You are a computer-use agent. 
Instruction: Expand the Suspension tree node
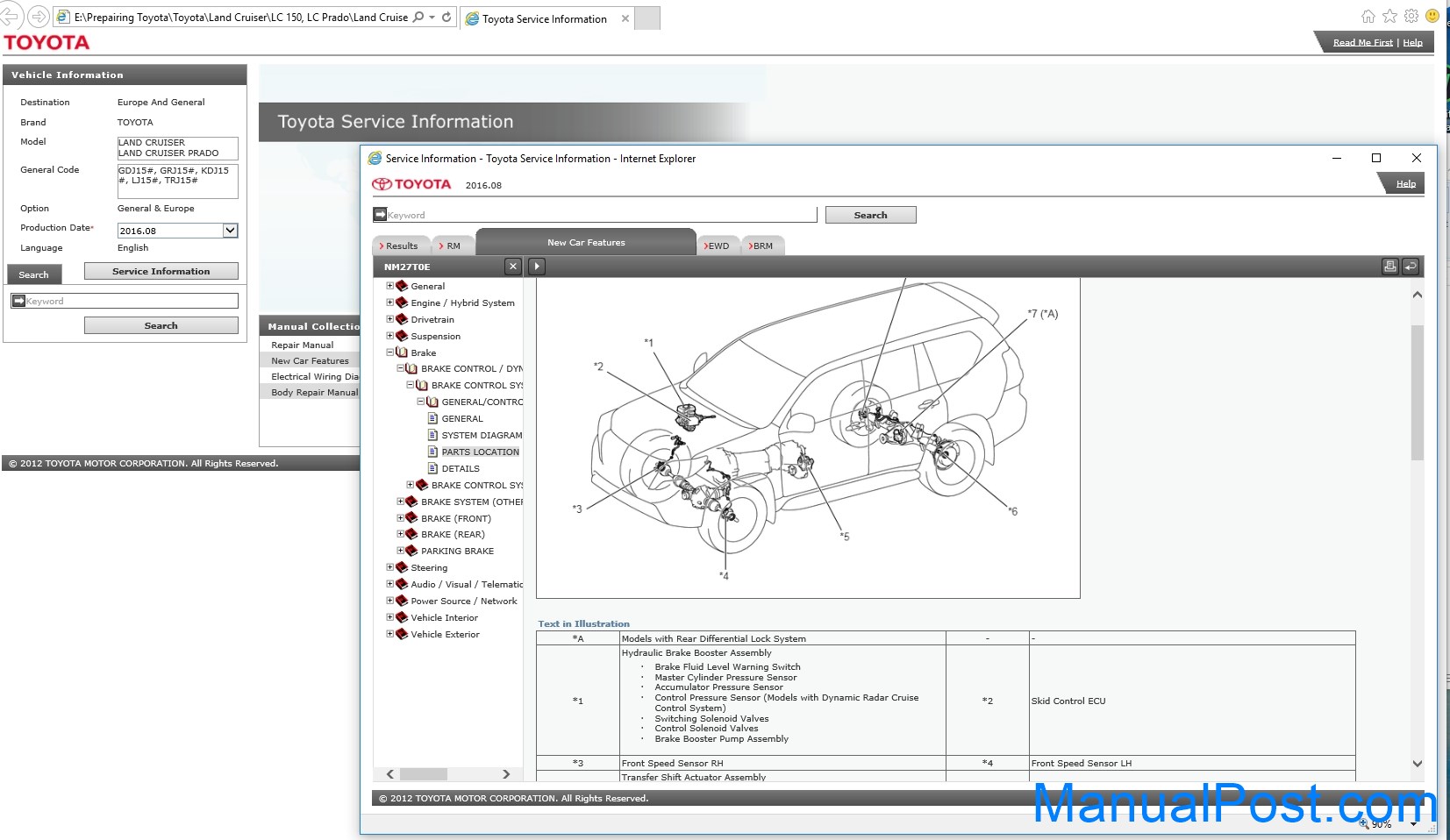(390, 336)
